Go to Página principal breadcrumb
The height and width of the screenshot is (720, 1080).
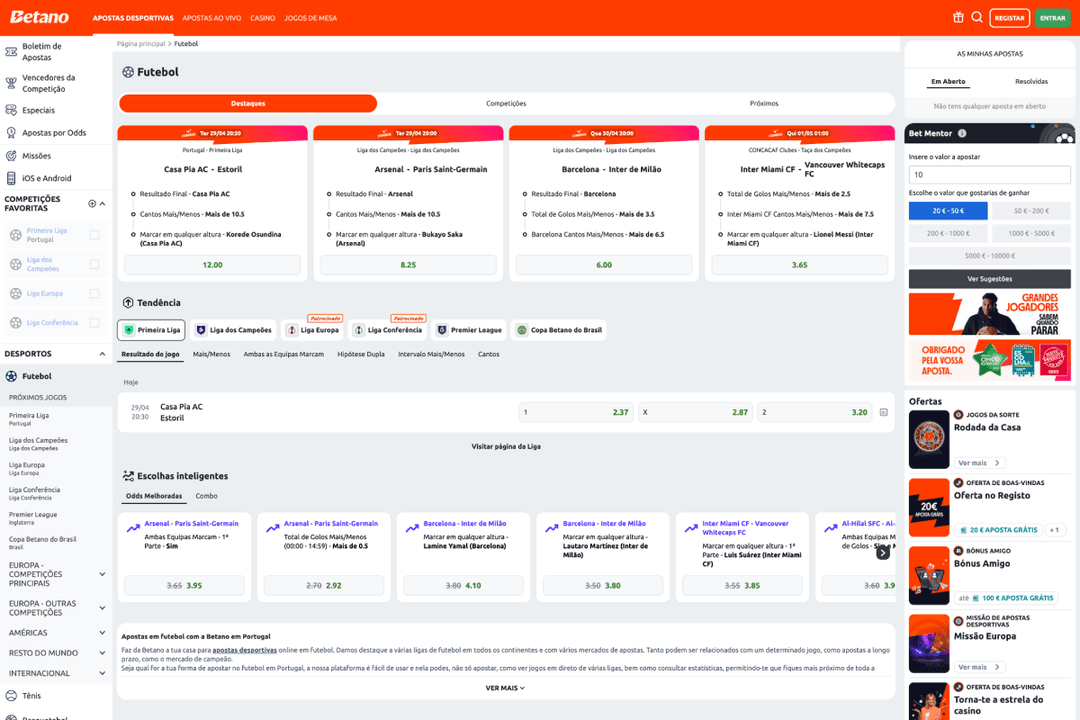click(x=141, y=43)
